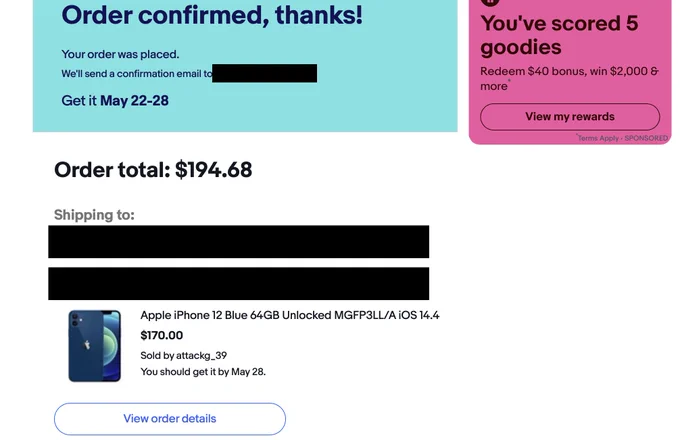680x440 pixels.
Task: Click the Order confirmed, thanks! heading
Action: (212, 15)
